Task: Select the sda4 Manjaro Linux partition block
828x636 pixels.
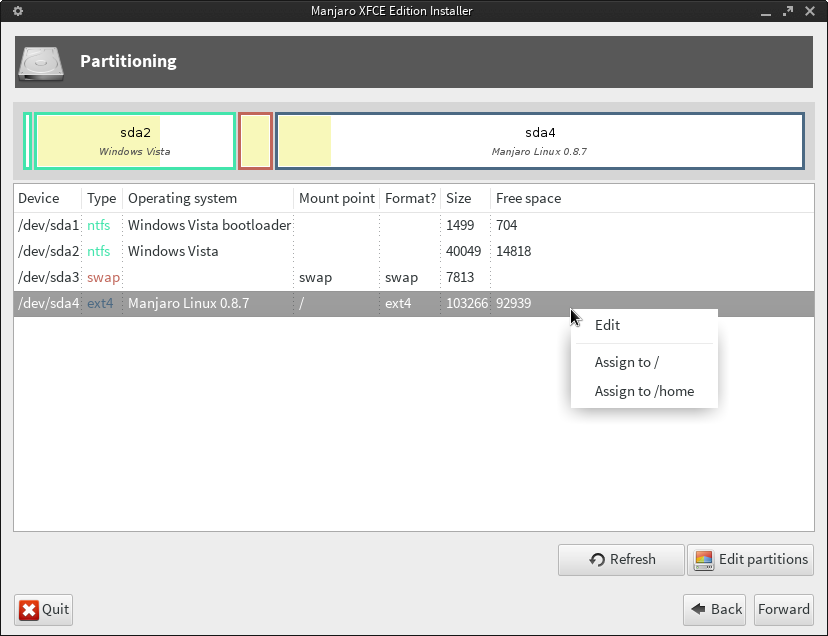Action: click(540, 141)
